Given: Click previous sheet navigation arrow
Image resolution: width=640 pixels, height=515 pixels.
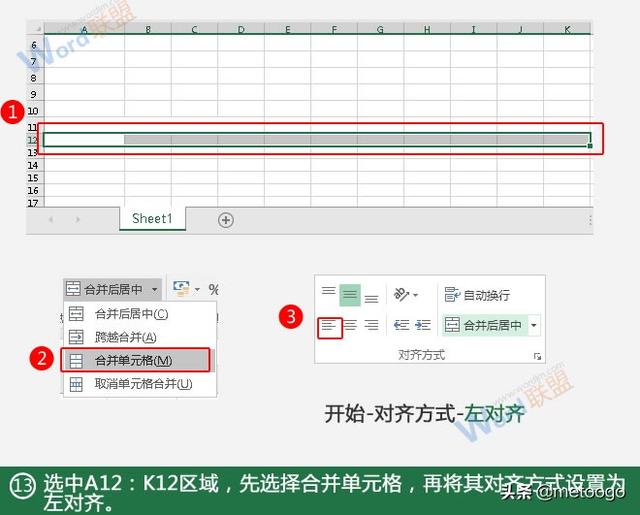Looking at the screenshot, I should pyautogui.click(x=51, y=220).
